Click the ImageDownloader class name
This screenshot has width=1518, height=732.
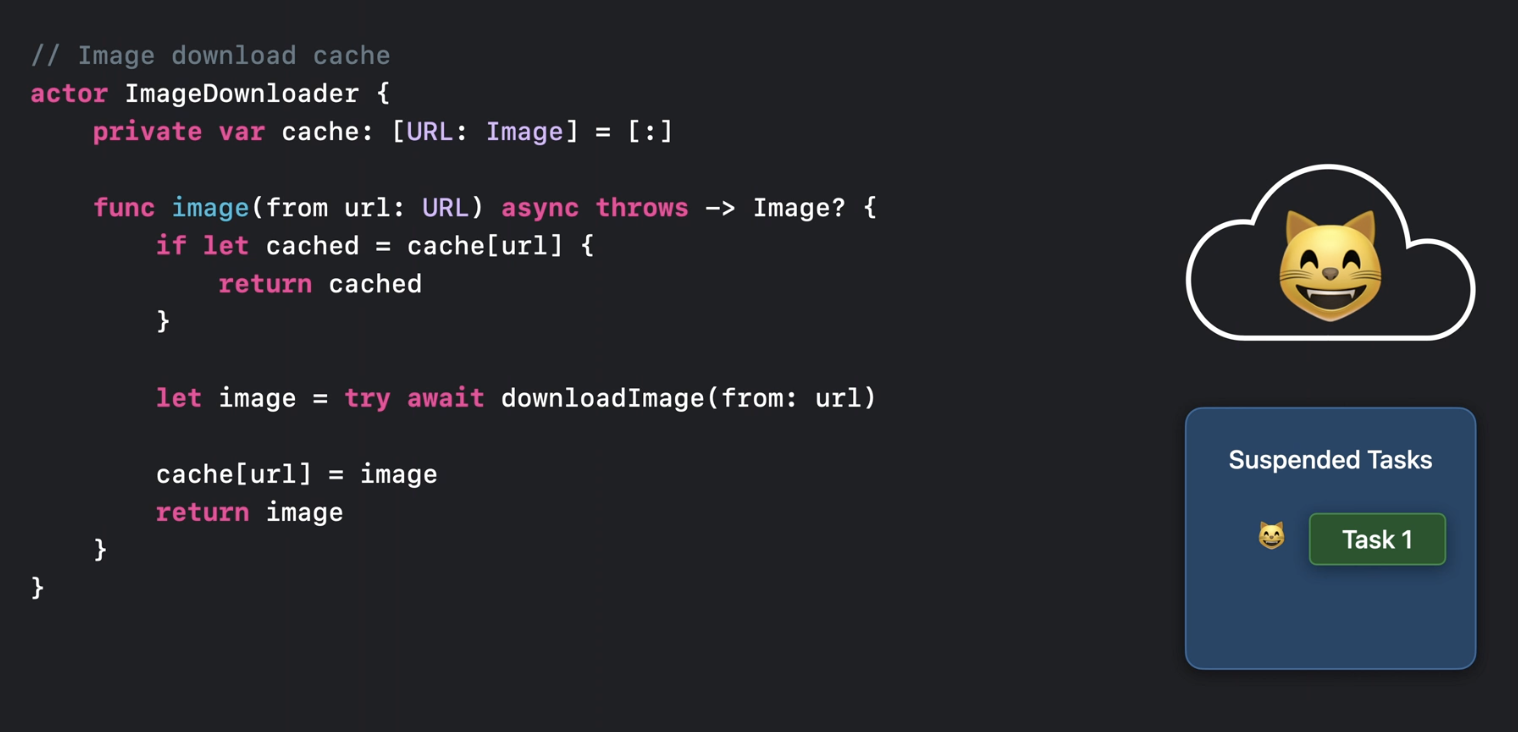(x=241, y=94)
